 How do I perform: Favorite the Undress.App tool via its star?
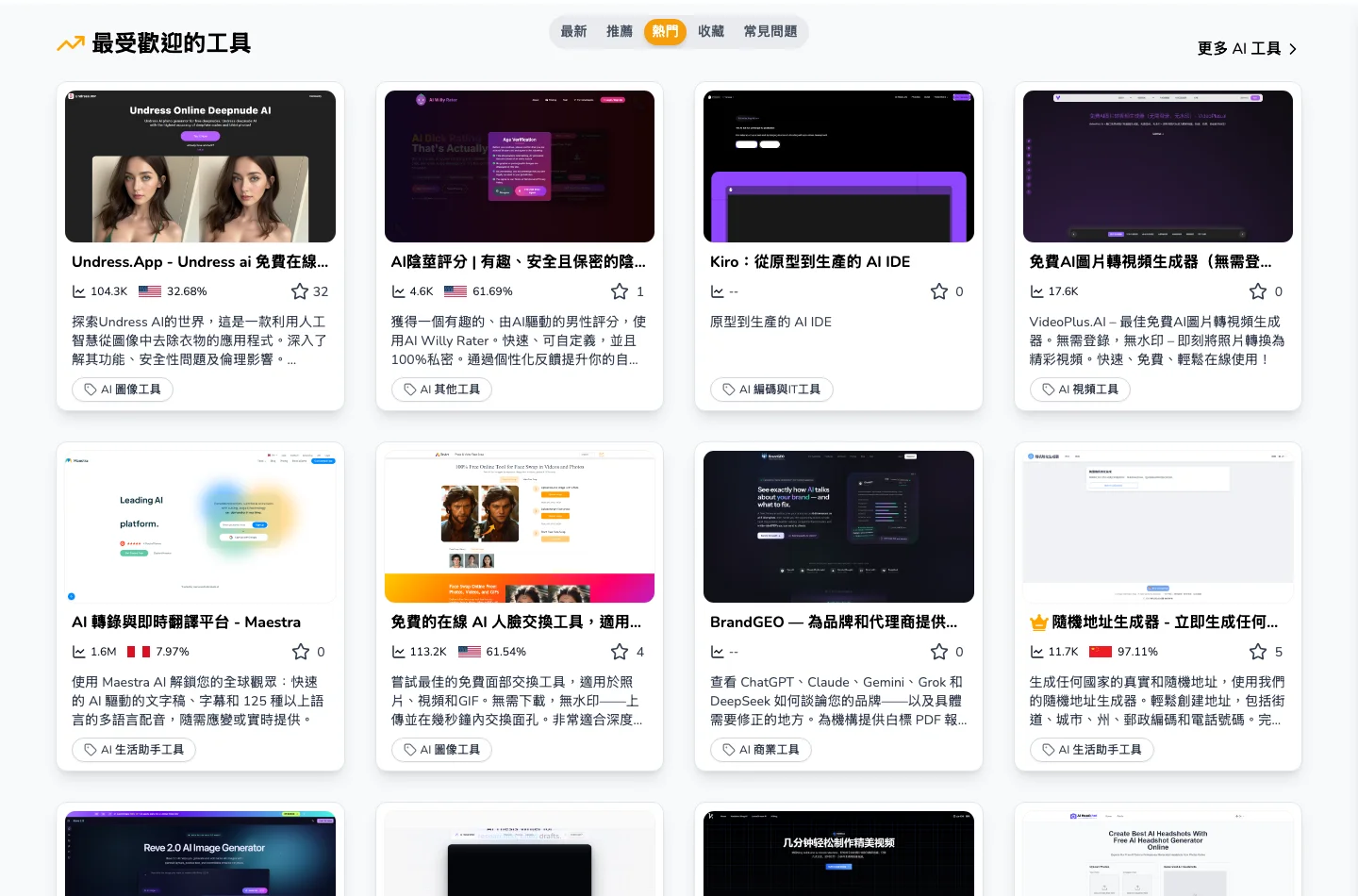click(300, 291)
